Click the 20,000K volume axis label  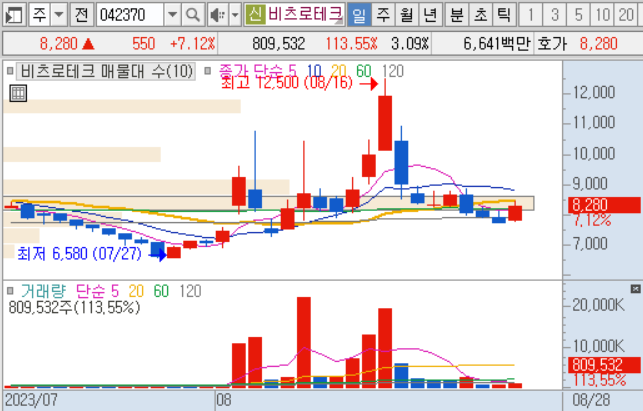(x=599, y=305)
